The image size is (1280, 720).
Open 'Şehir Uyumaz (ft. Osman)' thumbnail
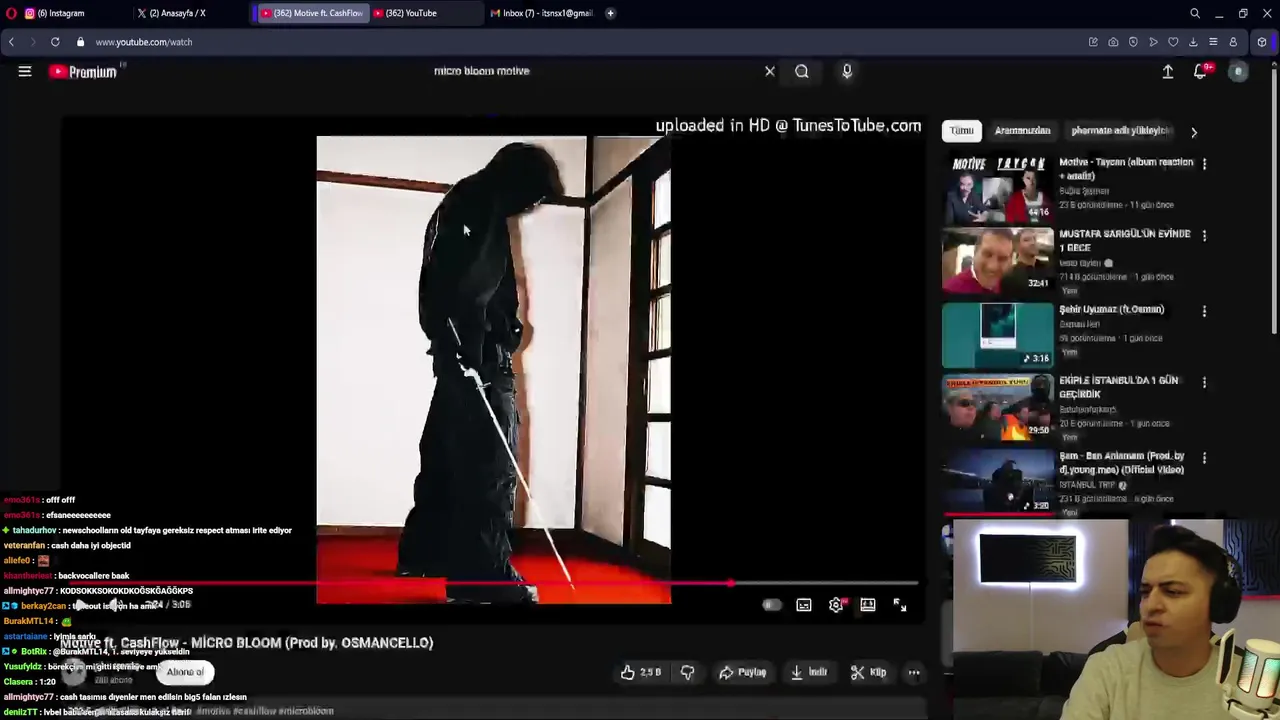[x=998, y=335]
